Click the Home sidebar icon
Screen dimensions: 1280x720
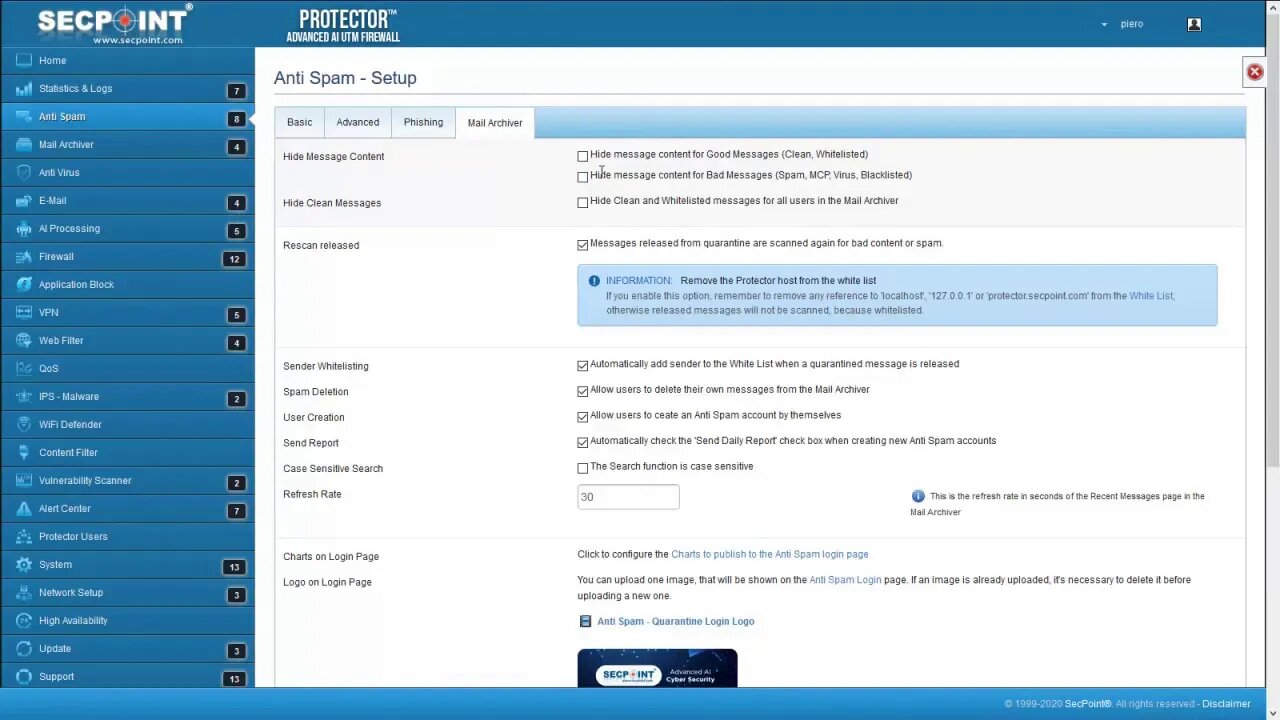click(x=24, y=60)
